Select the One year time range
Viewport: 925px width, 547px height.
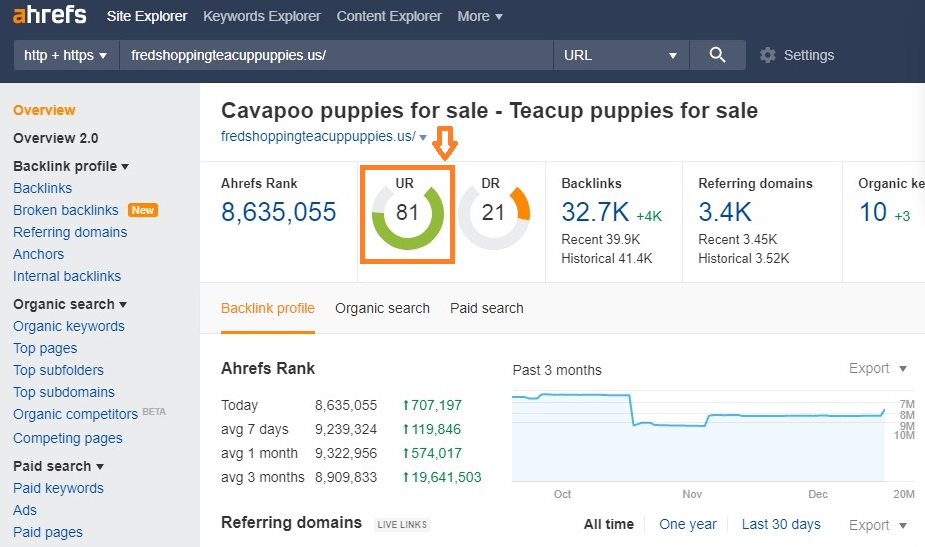(688, 524)
